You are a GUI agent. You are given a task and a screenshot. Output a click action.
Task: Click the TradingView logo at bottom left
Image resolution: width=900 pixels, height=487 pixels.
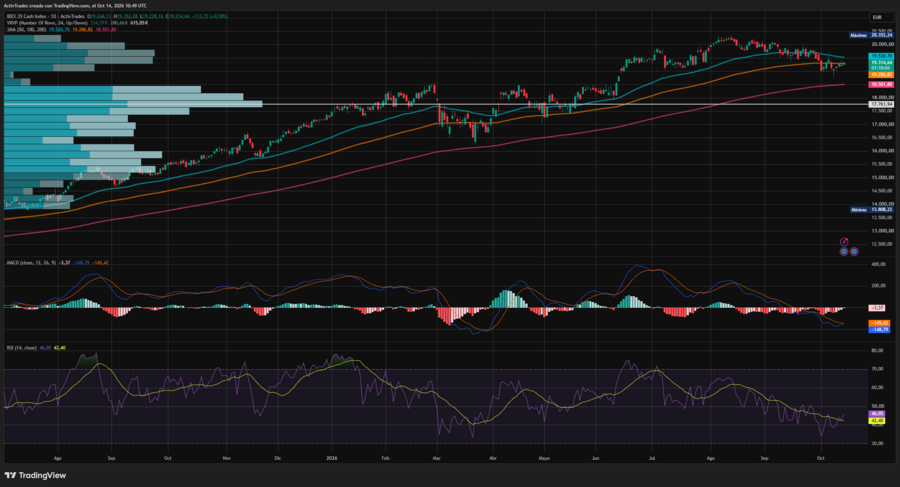(x=35, y=476)
